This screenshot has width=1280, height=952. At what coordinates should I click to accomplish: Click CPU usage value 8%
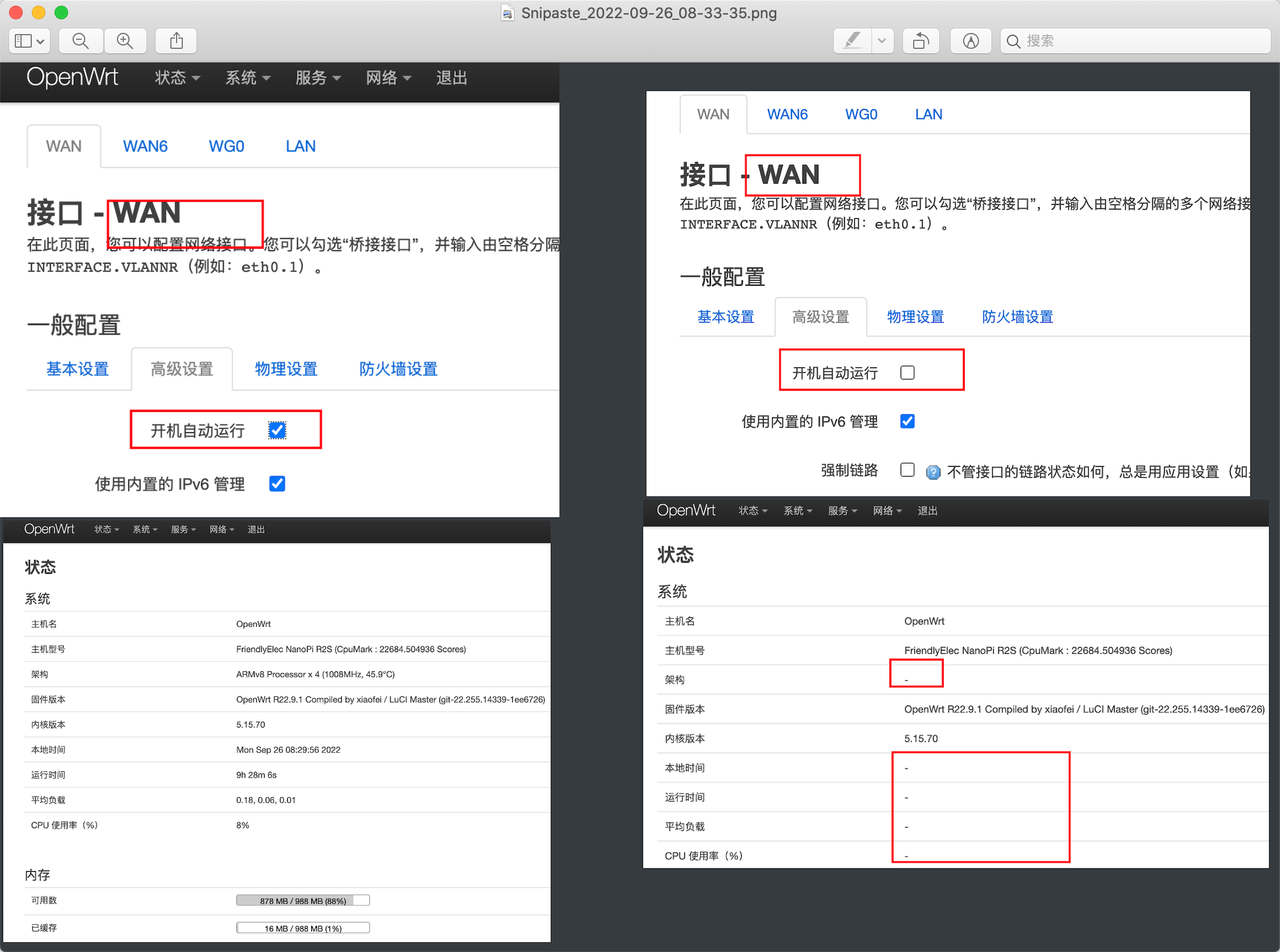click(242, 825)
